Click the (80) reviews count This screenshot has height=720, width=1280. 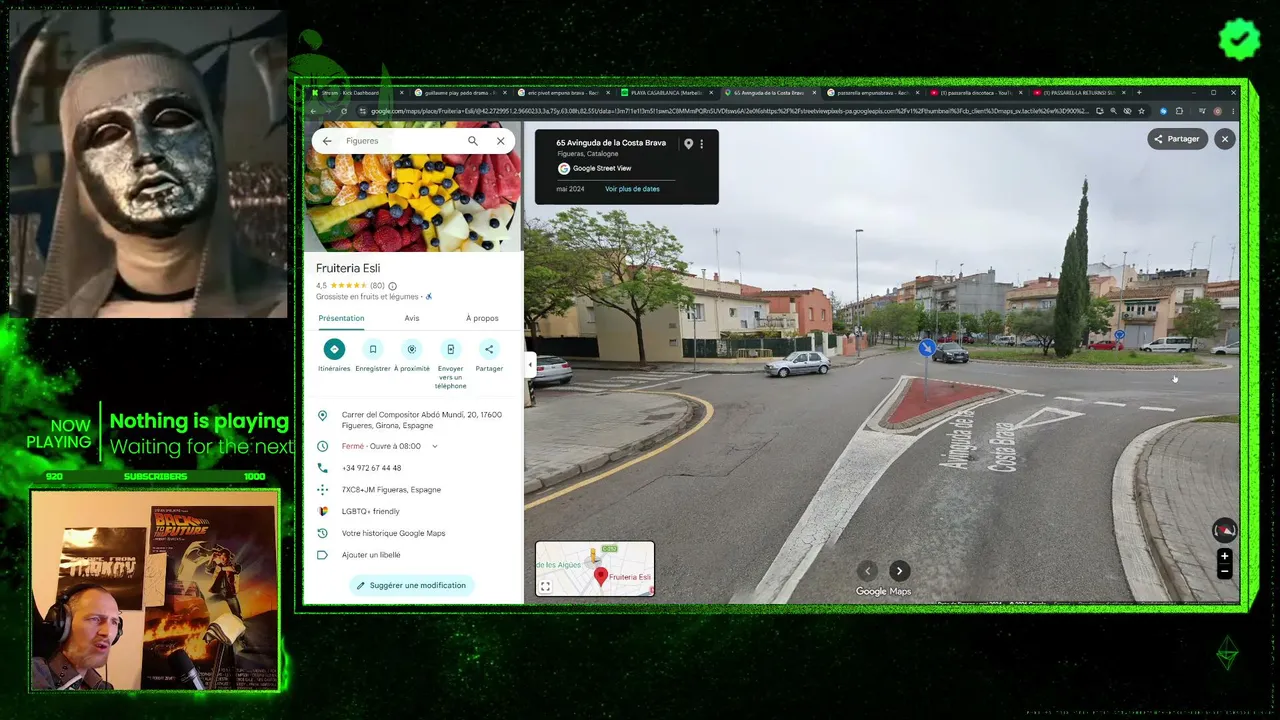377,286
